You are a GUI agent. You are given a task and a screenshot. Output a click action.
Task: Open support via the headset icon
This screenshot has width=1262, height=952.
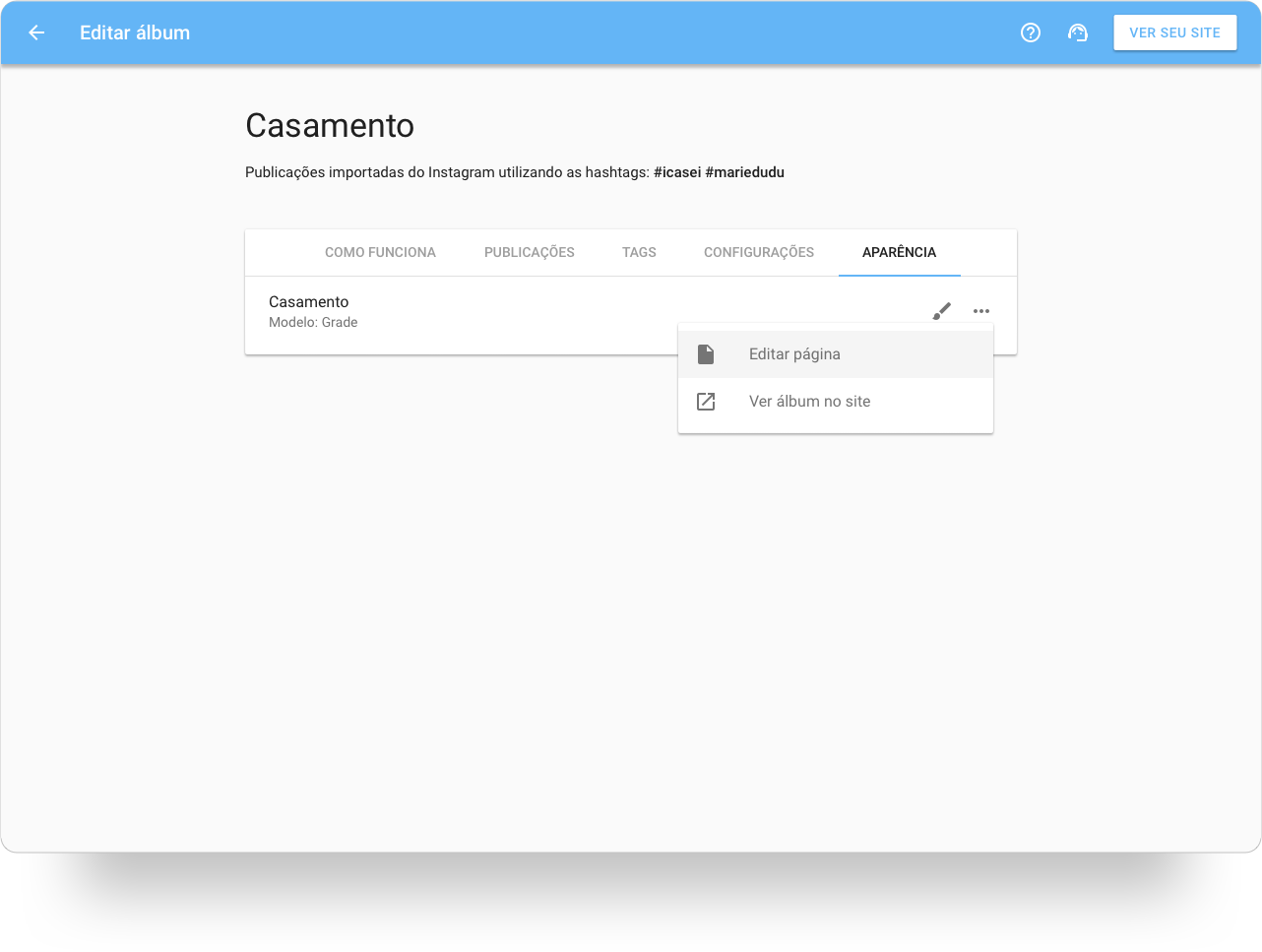[1078, 32]
